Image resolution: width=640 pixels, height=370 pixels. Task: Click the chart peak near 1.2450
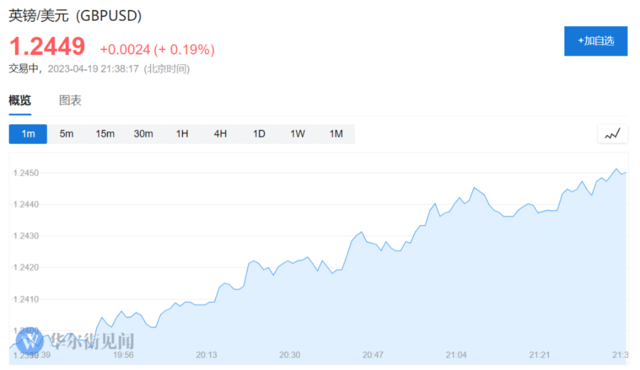[x=616, y=169]
